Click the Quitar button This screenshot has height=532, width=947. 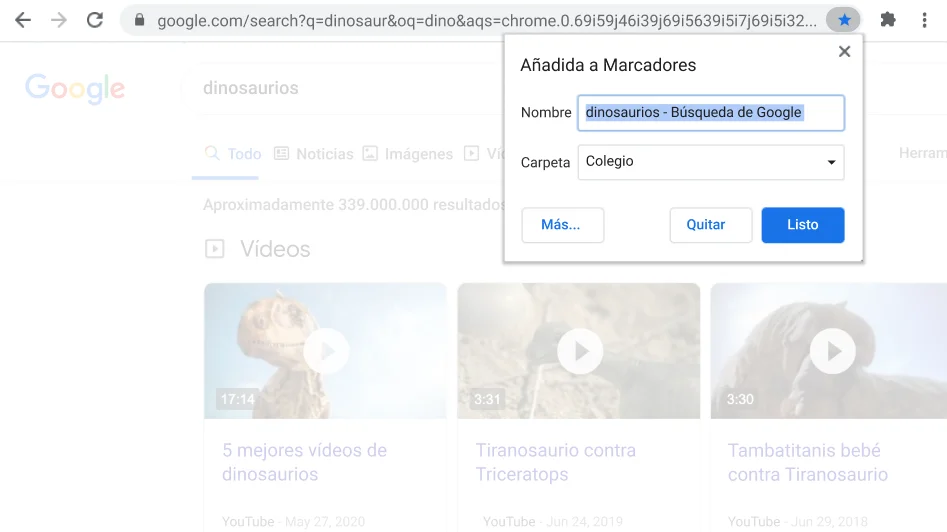[710, 225]
